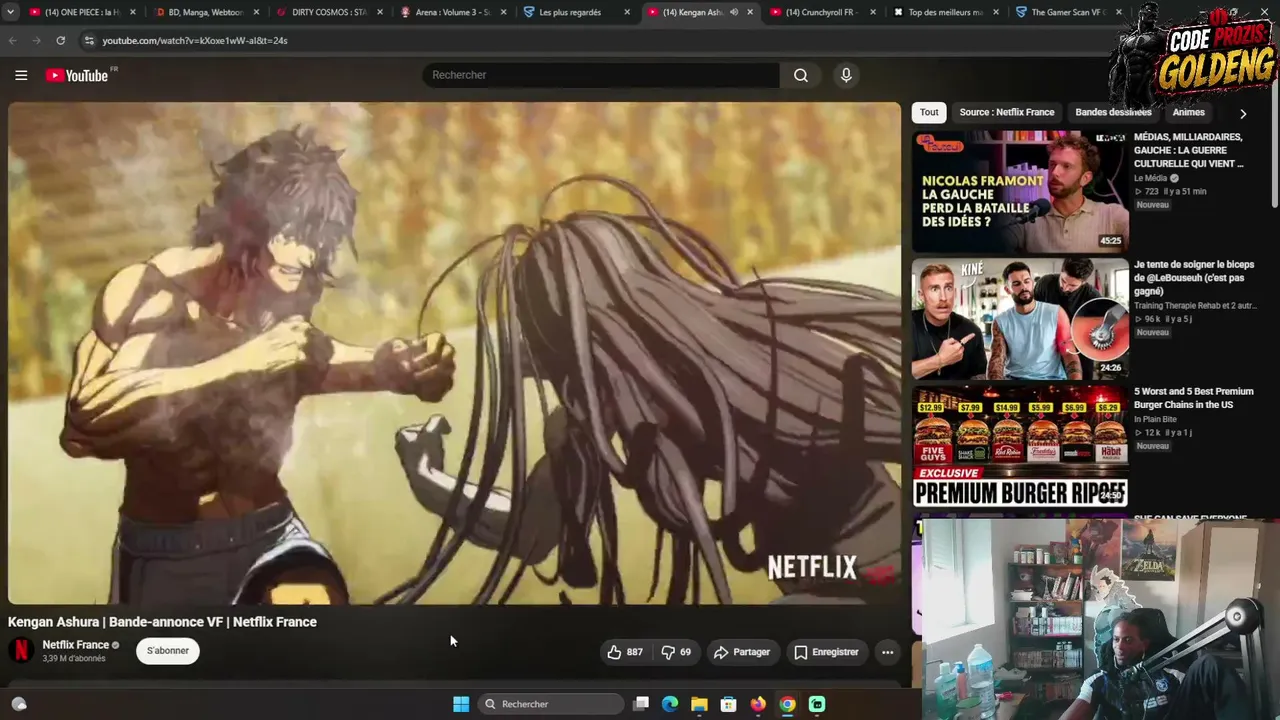
Task: Select the Bandes dessinées chip
Action: click(1113, 112)
